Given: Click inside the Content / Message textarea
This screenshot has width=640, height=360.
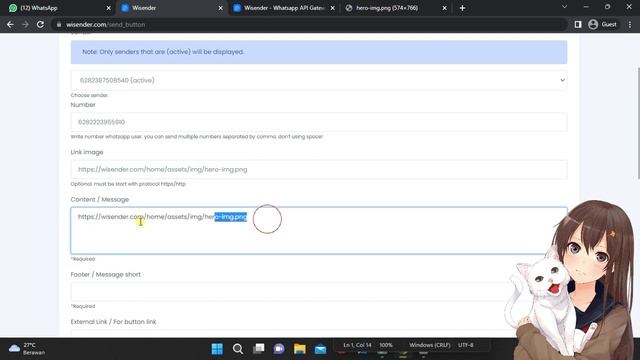Looking at the screenshot, I should click(x=319, y=231).
